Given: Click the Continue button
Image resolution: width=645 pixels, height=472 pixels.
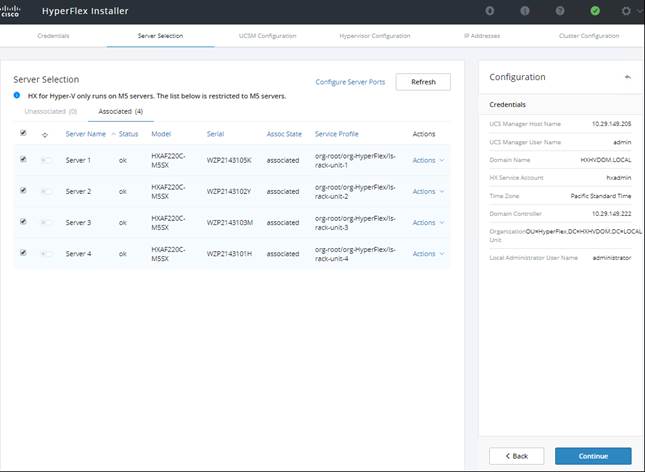Looking at the screenshot, I should pos(593,456).
